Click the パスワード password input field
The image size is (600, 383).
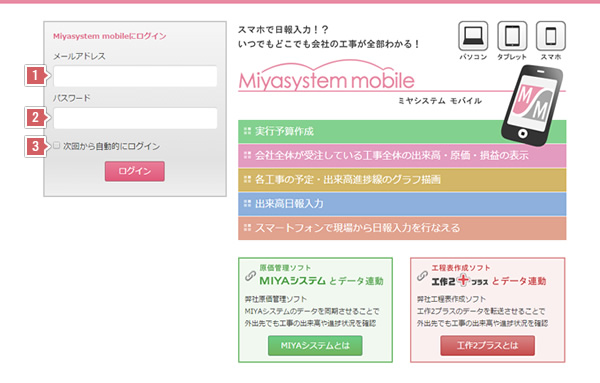coord(135,118)
